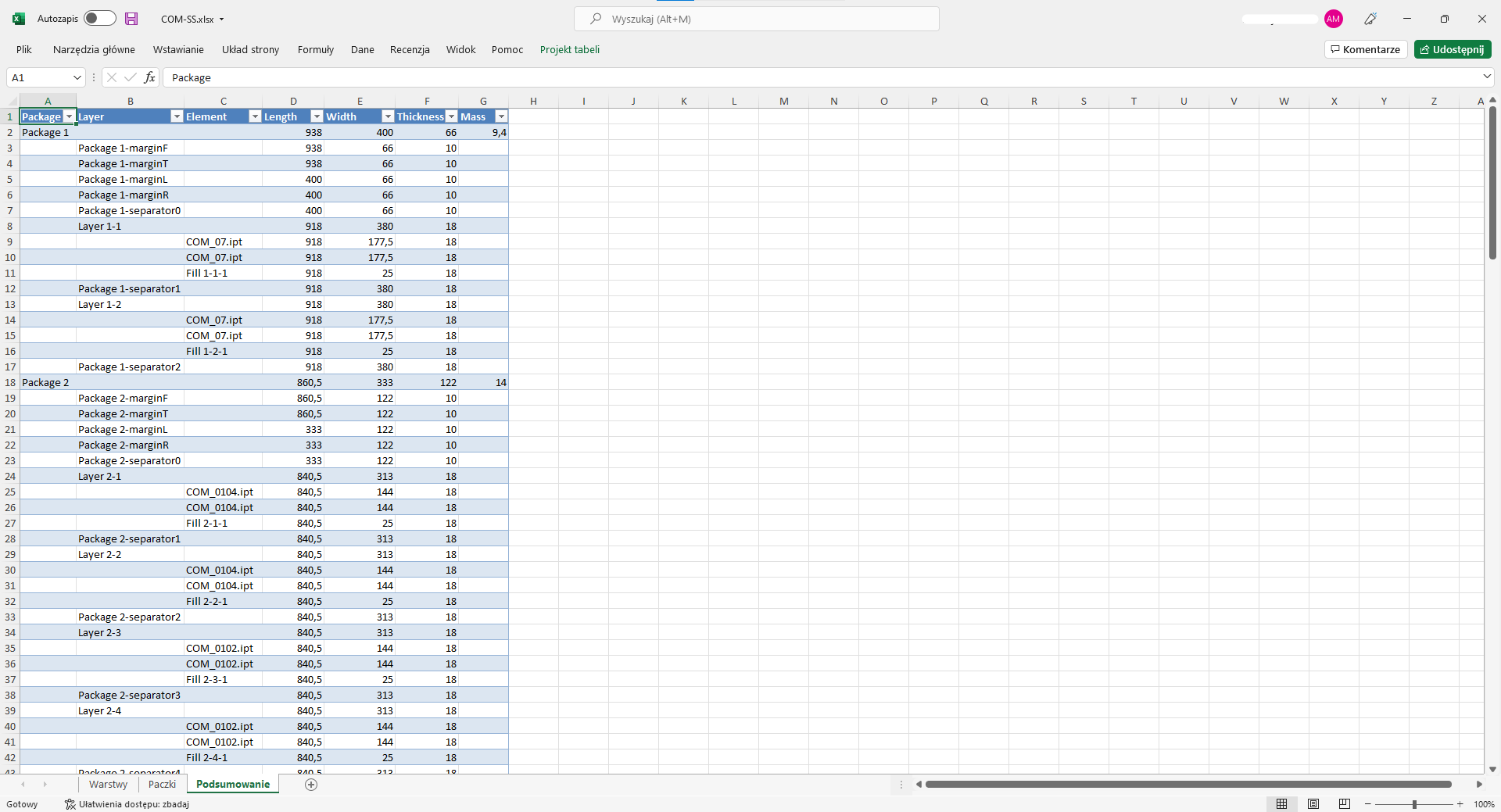Screen dimensions: 1501x812
Task: Click horizontal scrollbar left arrow
Action: pyautogui.click(x=919, y=785)
